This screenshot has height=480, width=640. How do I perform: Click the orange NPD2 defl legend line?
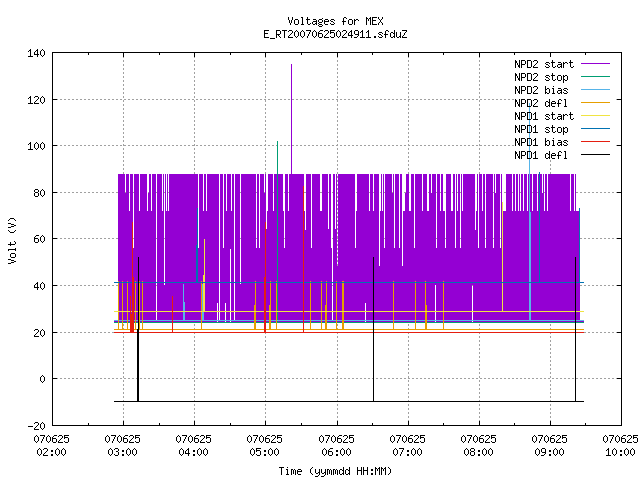click(596, 102)
